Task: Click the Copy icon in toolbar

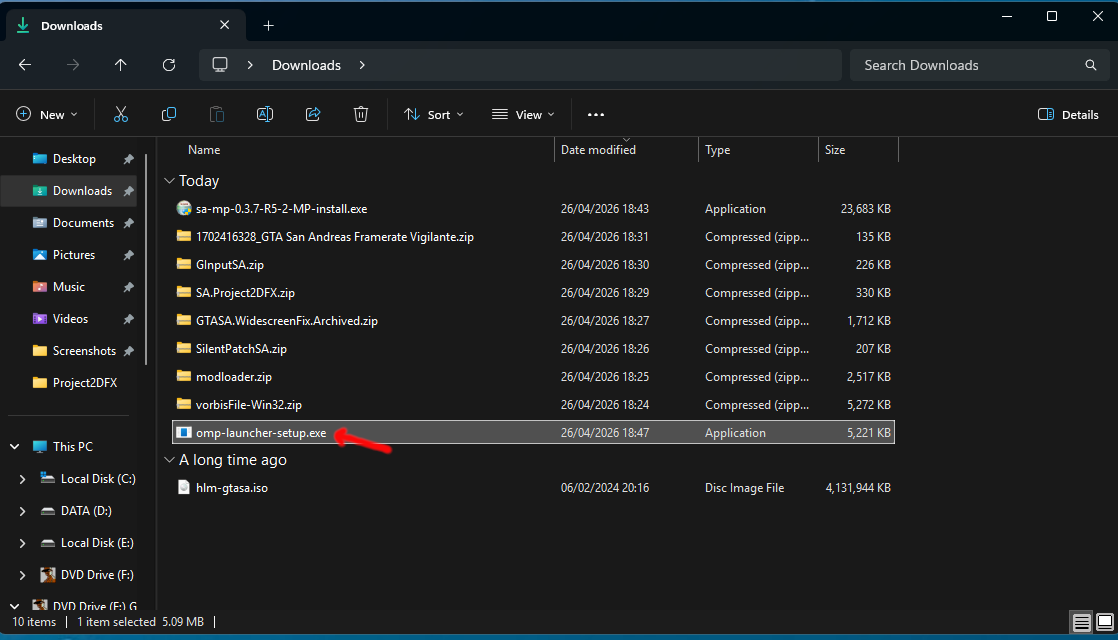Action: [169, 114]
